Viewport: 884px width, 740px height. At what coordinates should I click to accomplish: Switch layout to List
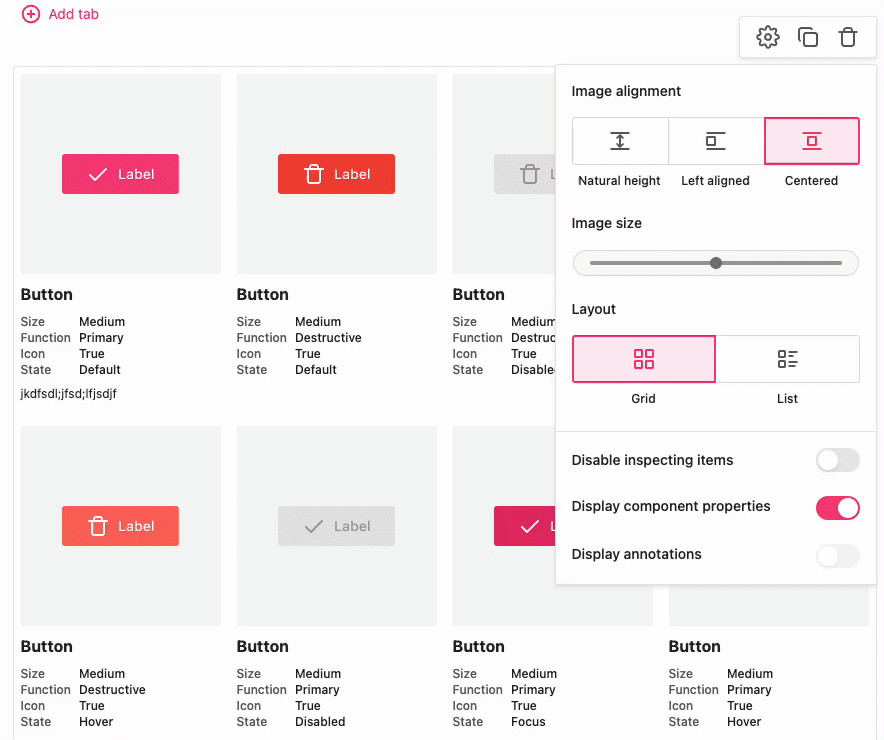tap(787, 359)
